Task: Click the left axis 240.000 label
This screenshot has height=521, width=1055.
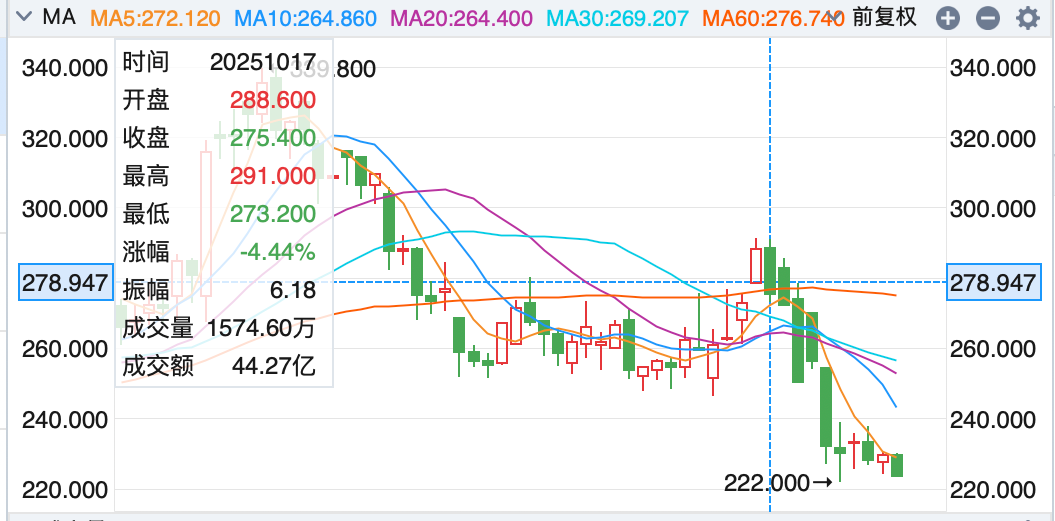Action: 65,420
